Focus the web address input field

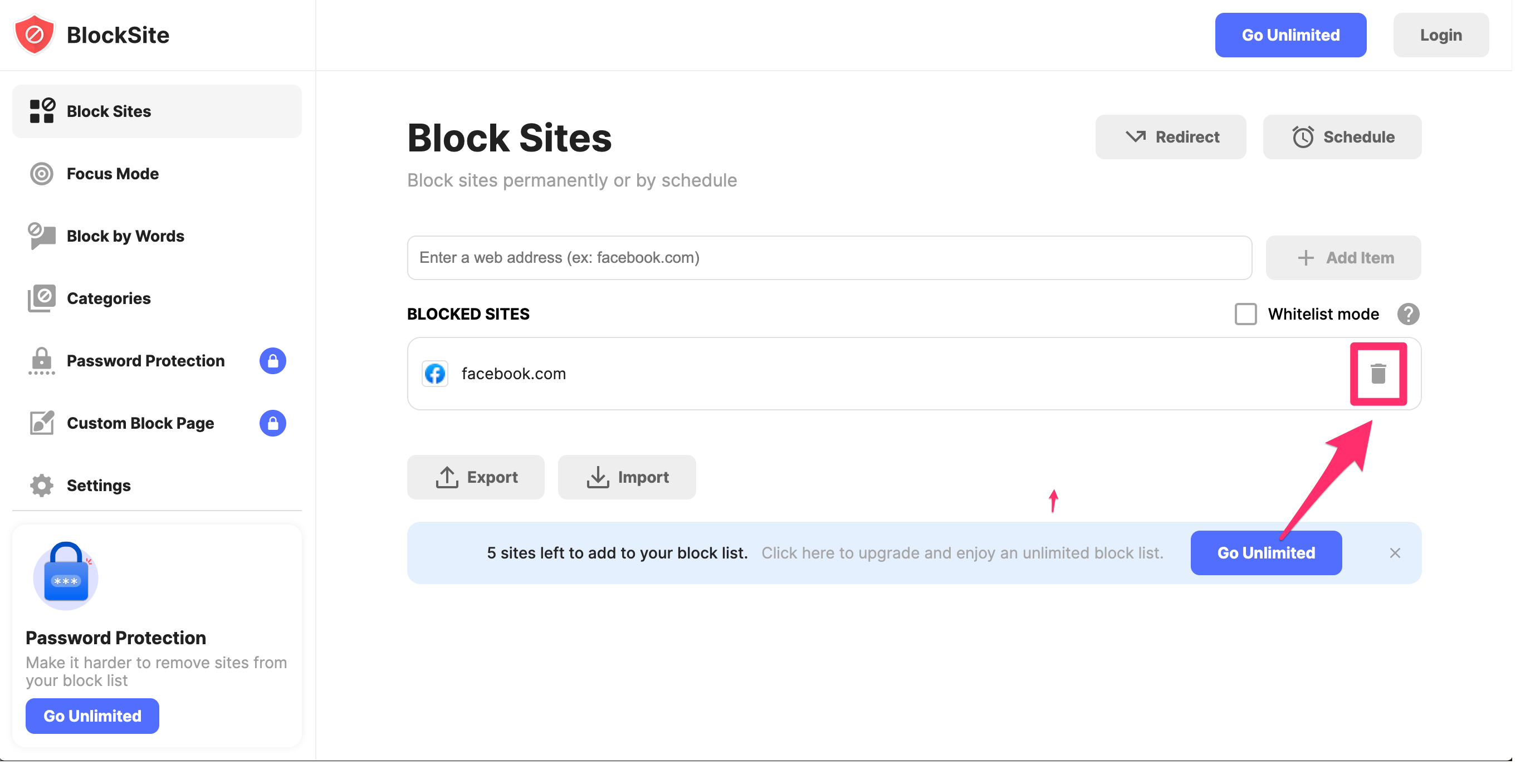(829, 257)
